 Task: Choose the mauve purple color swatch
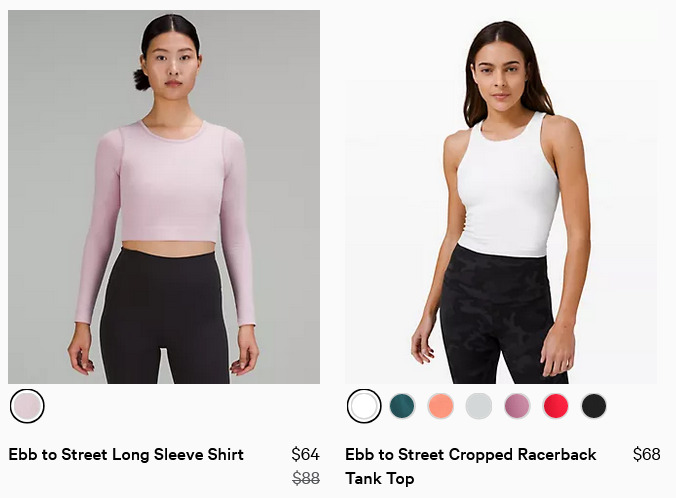[517, 406]
